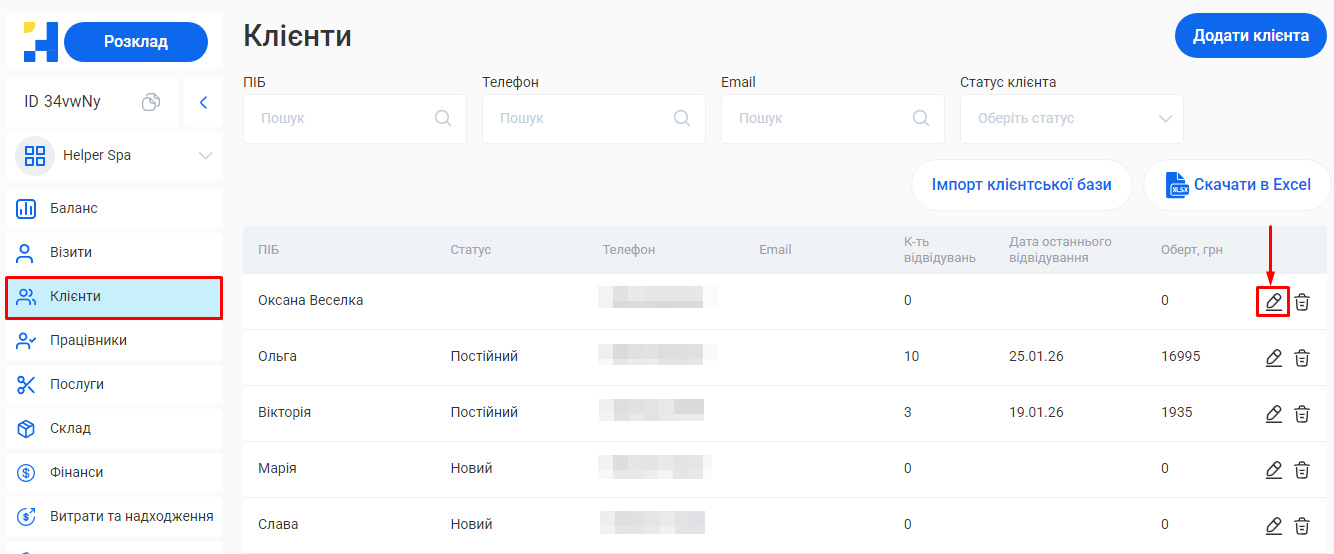
Task: Go to Працівники section
Action: tap(114, 341)
